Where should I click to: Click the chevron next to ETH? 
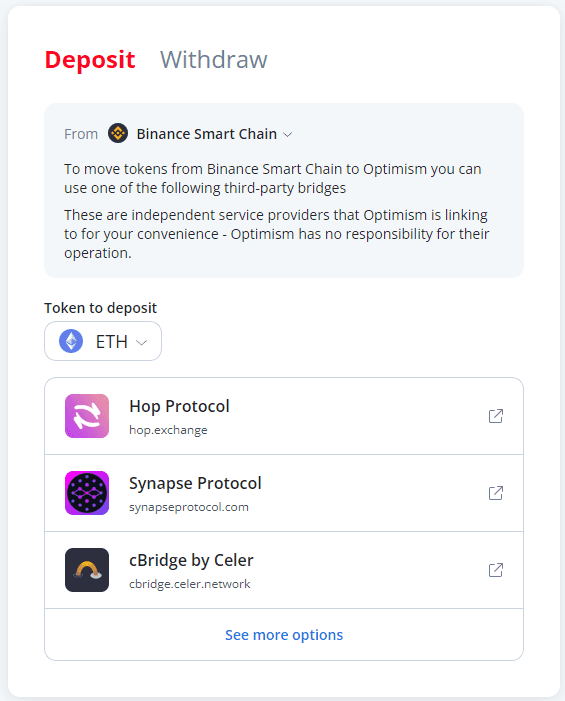point(142,342)
